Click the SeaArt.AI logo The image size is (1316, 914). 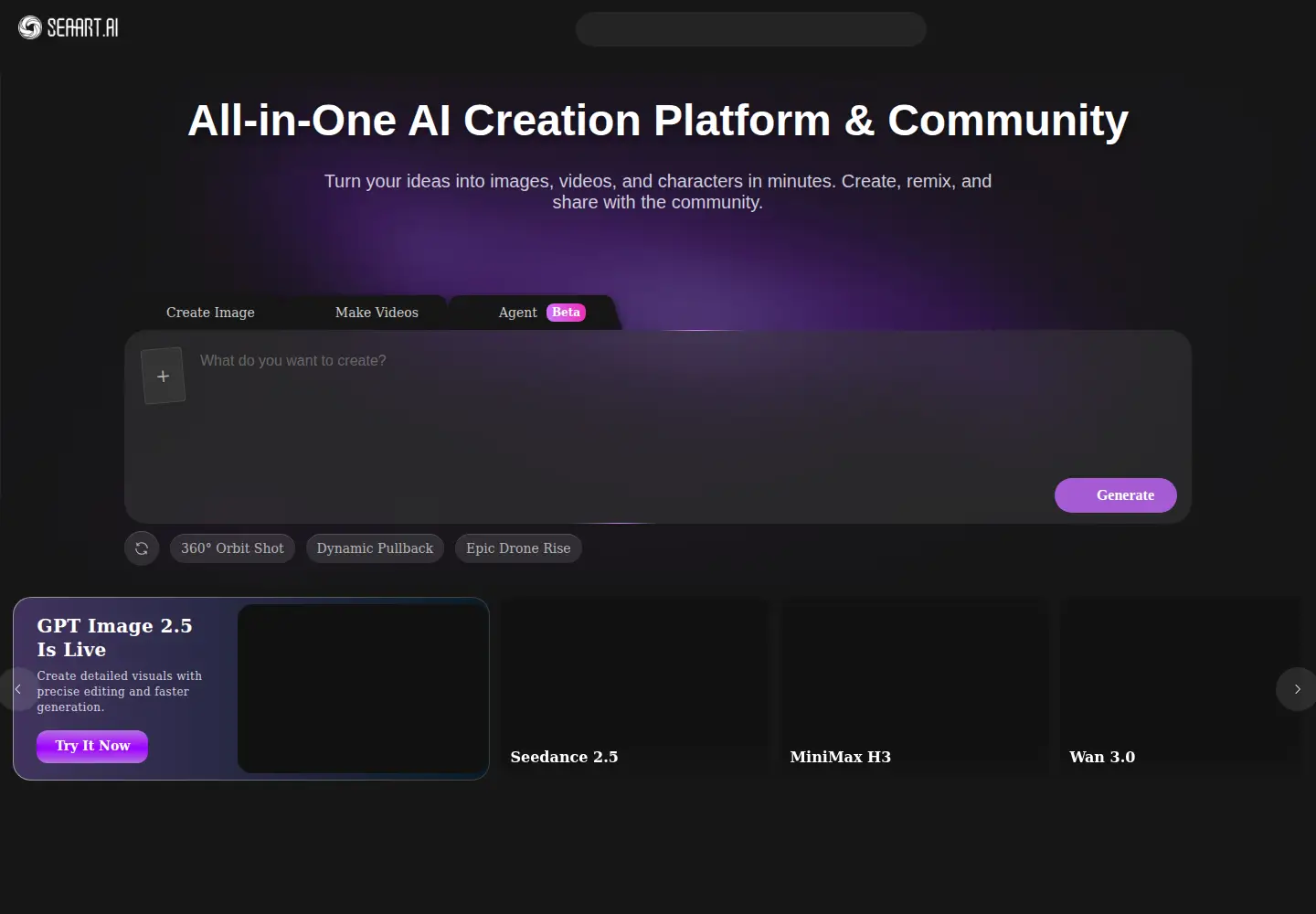tap(69, 27)
